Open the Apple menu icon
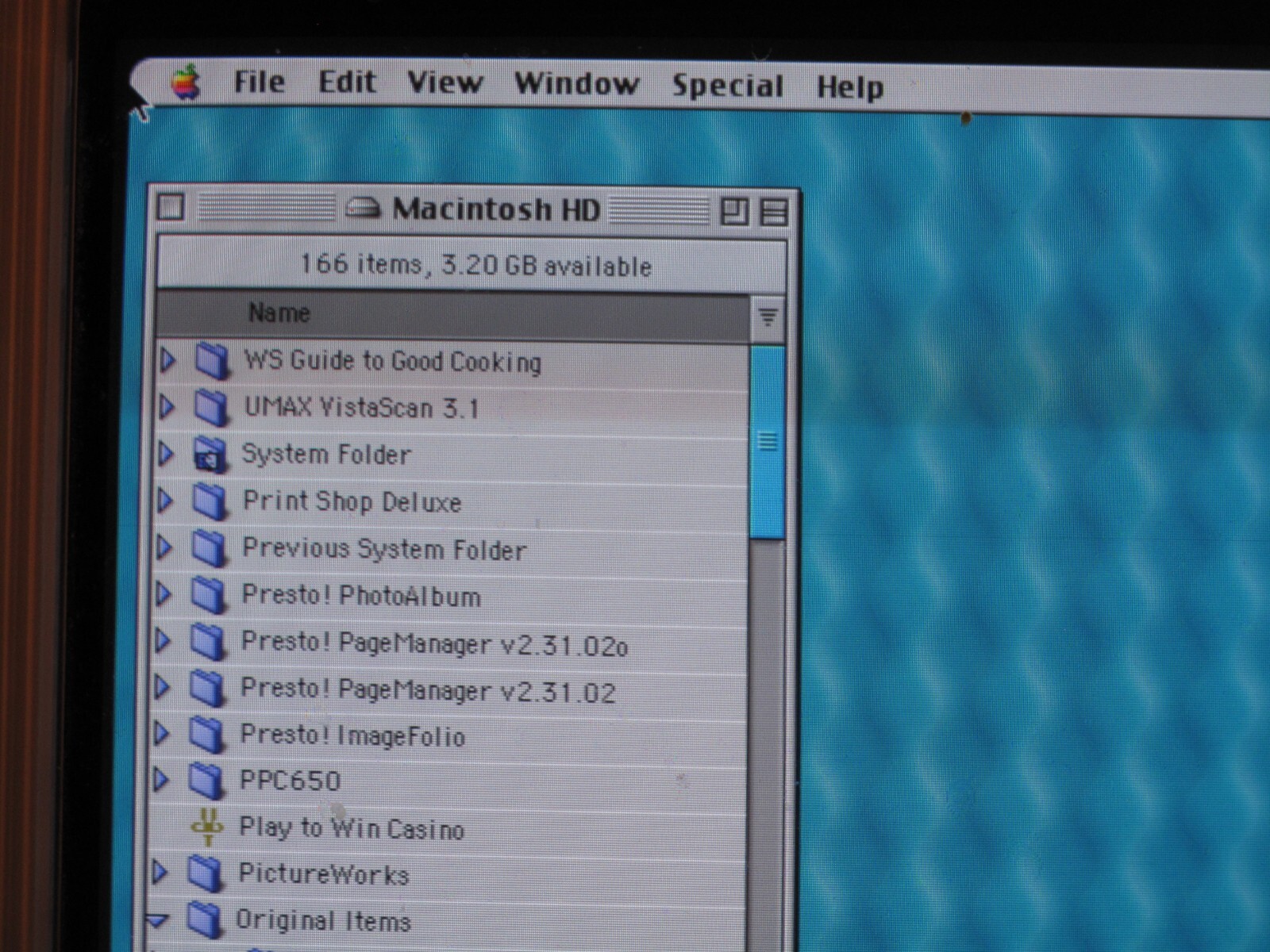 tap(186, 82)
